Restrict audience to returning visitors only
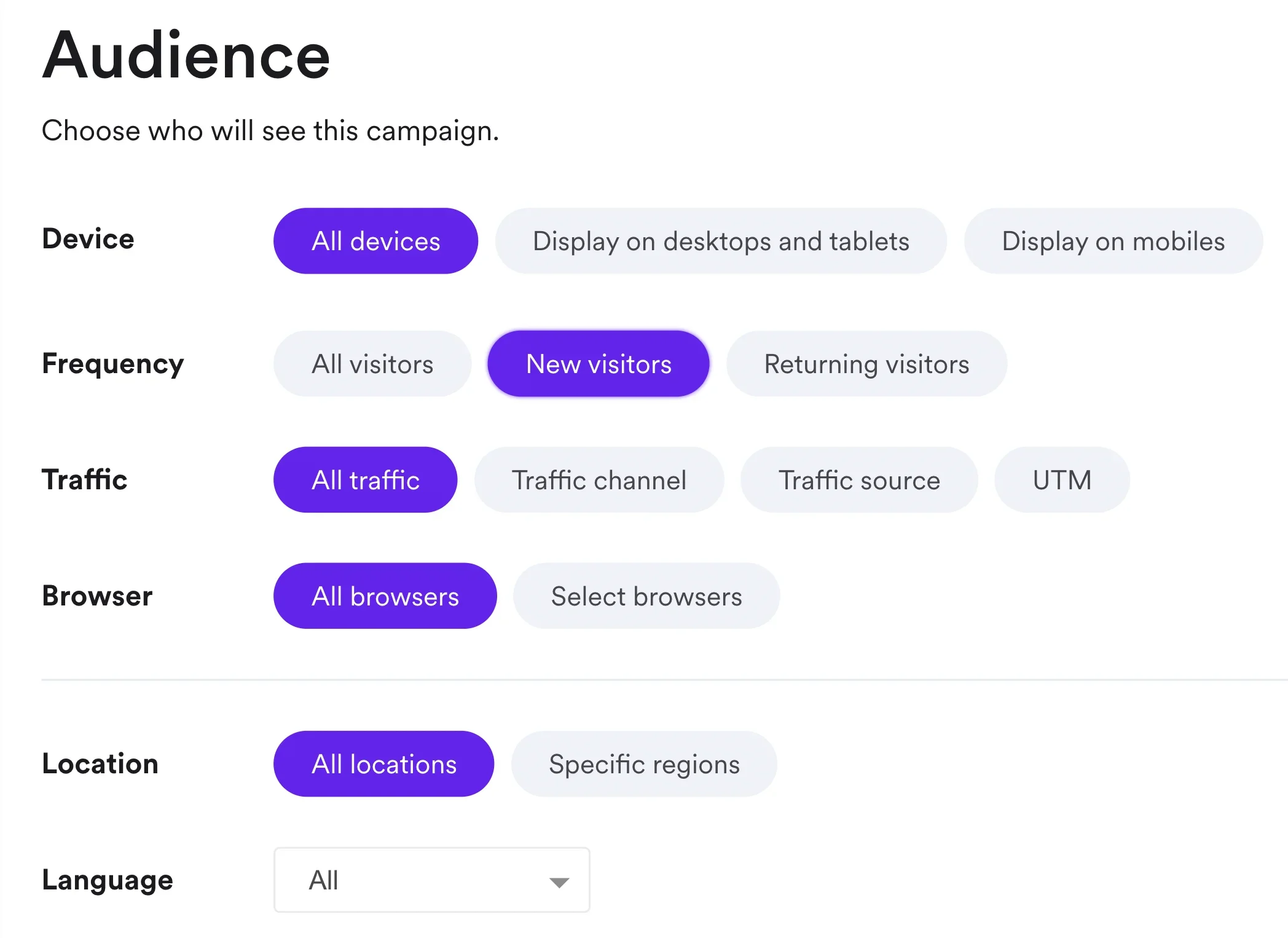Image resolution: width=1288 pixels, height=938 pixels. tap(866, 363)
